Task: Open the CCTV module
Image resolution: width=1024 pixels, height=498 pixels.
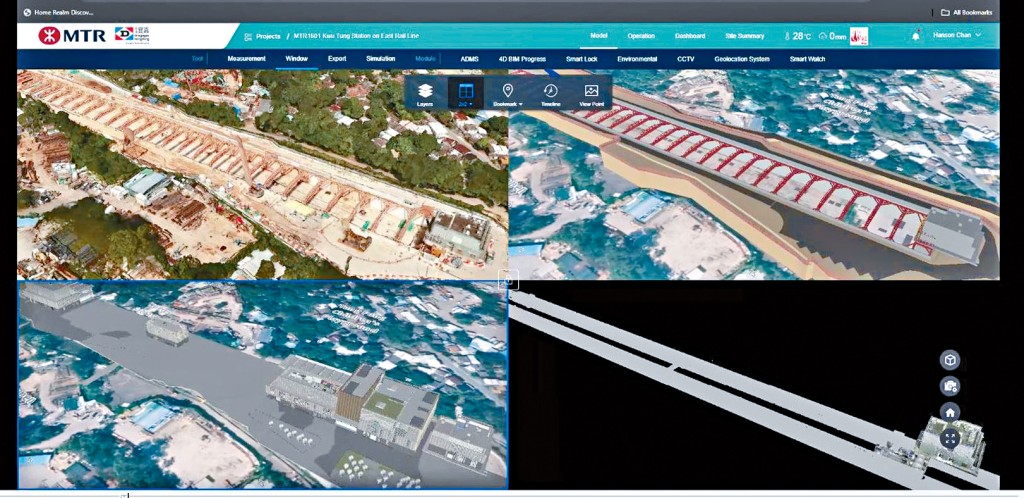Action: [x=686, y=59]
